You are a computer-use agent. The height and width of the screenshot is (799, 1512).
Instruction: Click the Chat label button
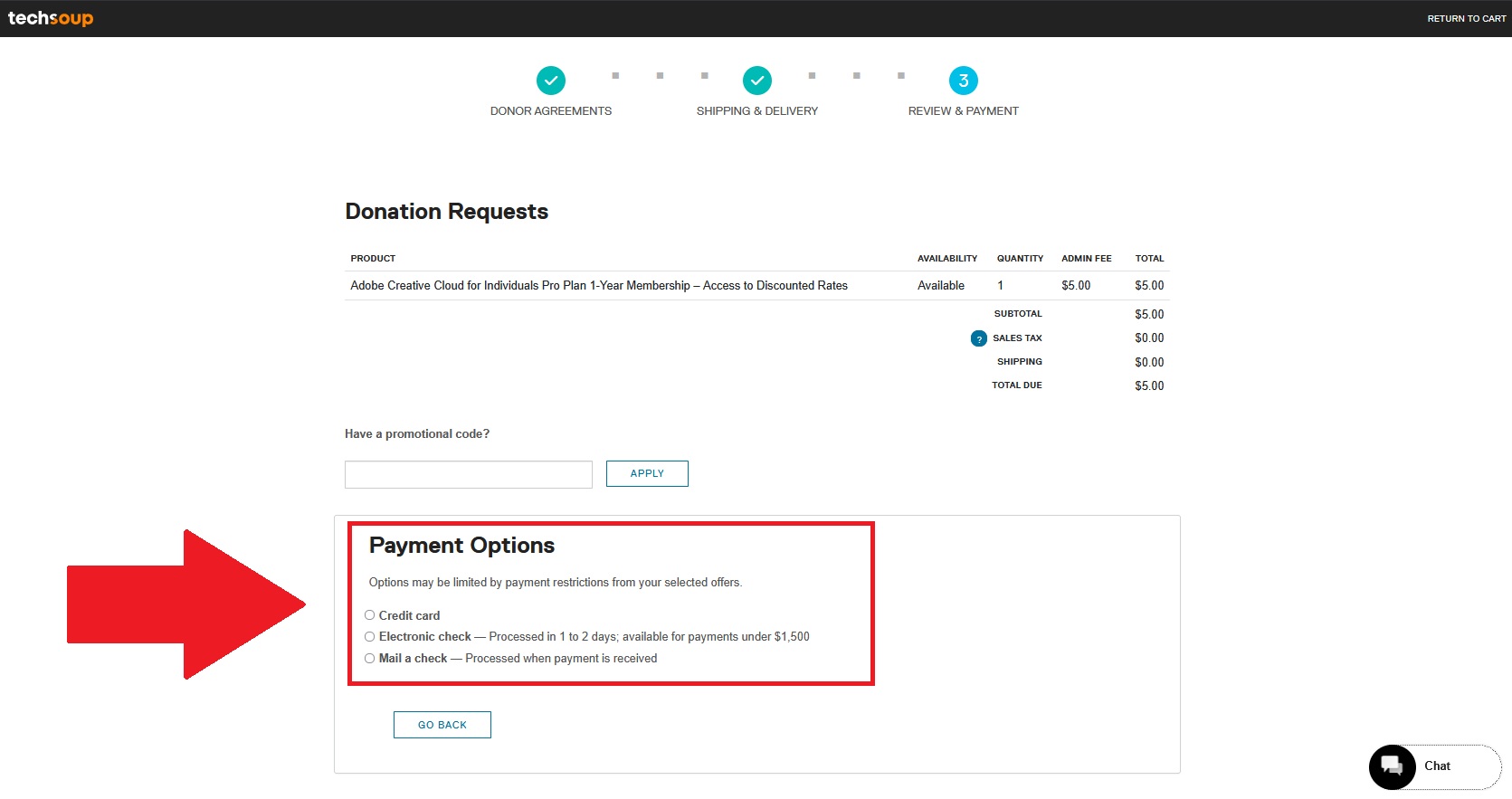point(1437,766)
